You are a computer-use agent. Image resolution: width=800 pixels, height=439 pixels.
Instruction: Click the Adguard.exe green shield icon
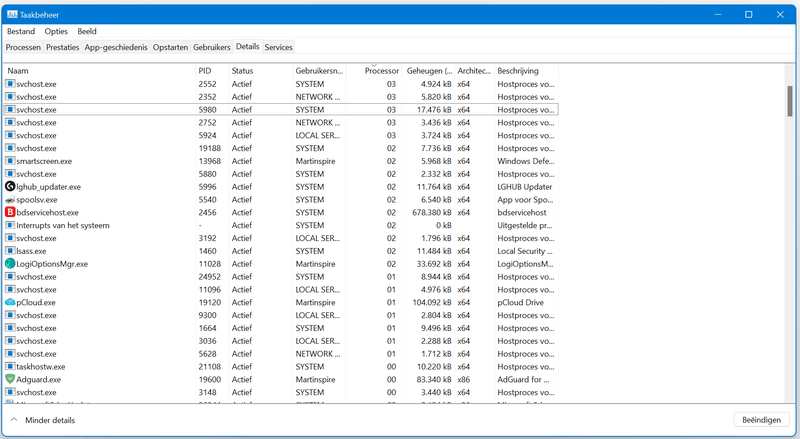click(x=10, y=380)
